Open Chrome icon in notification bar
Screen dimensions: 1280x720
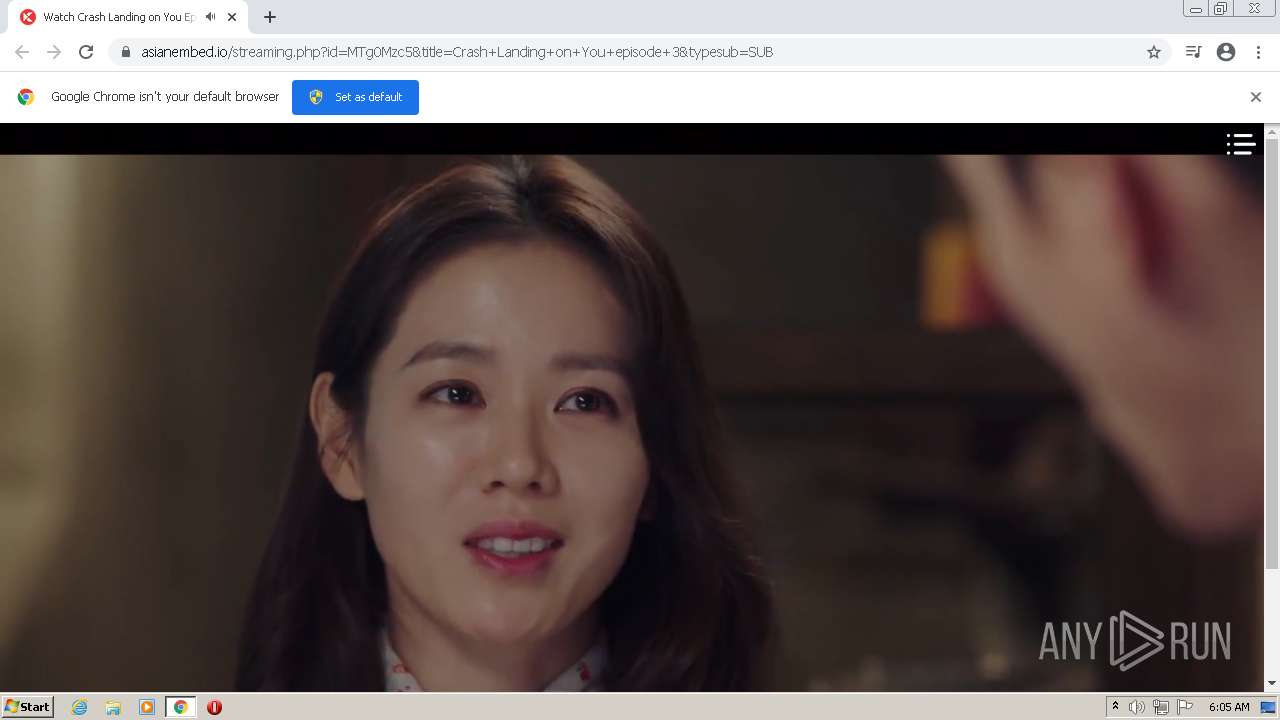click(26, 97)
